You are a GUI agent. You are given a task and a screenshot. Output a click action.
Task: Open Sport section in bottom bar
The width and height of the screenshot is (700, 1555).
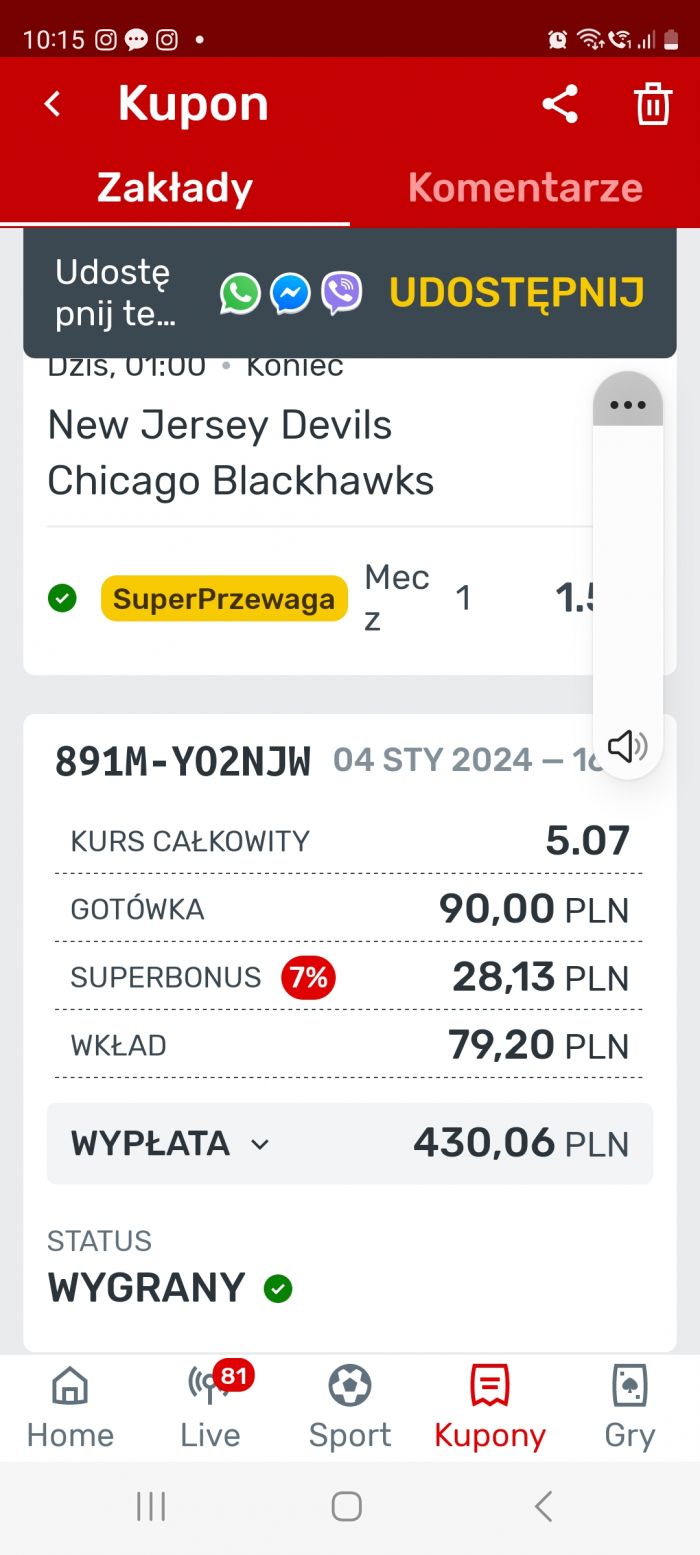tap(350, 1408)
